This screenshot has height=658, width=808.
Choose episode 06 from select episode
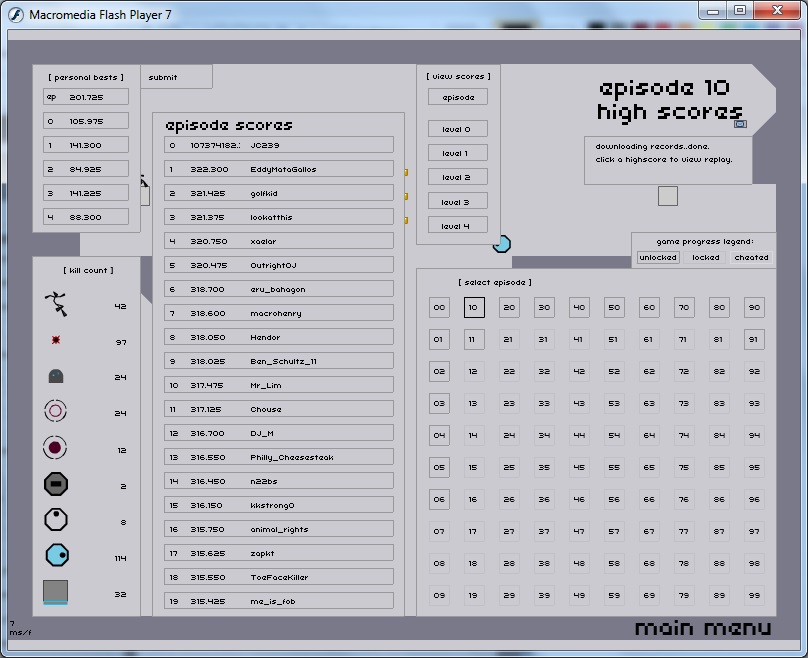pyautogui.click(x=439, y=499)
